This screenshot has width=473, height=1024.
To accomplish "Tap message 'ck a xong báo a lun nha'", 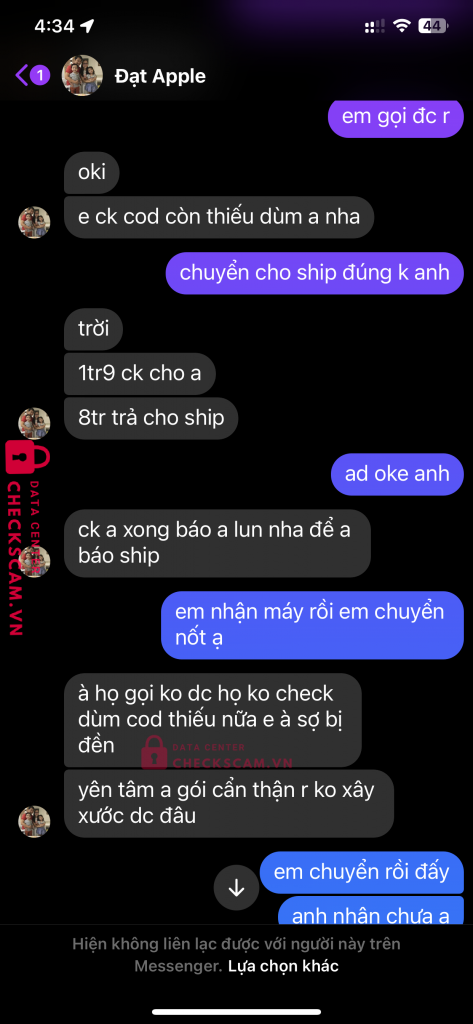I will [x=218, y=543].
